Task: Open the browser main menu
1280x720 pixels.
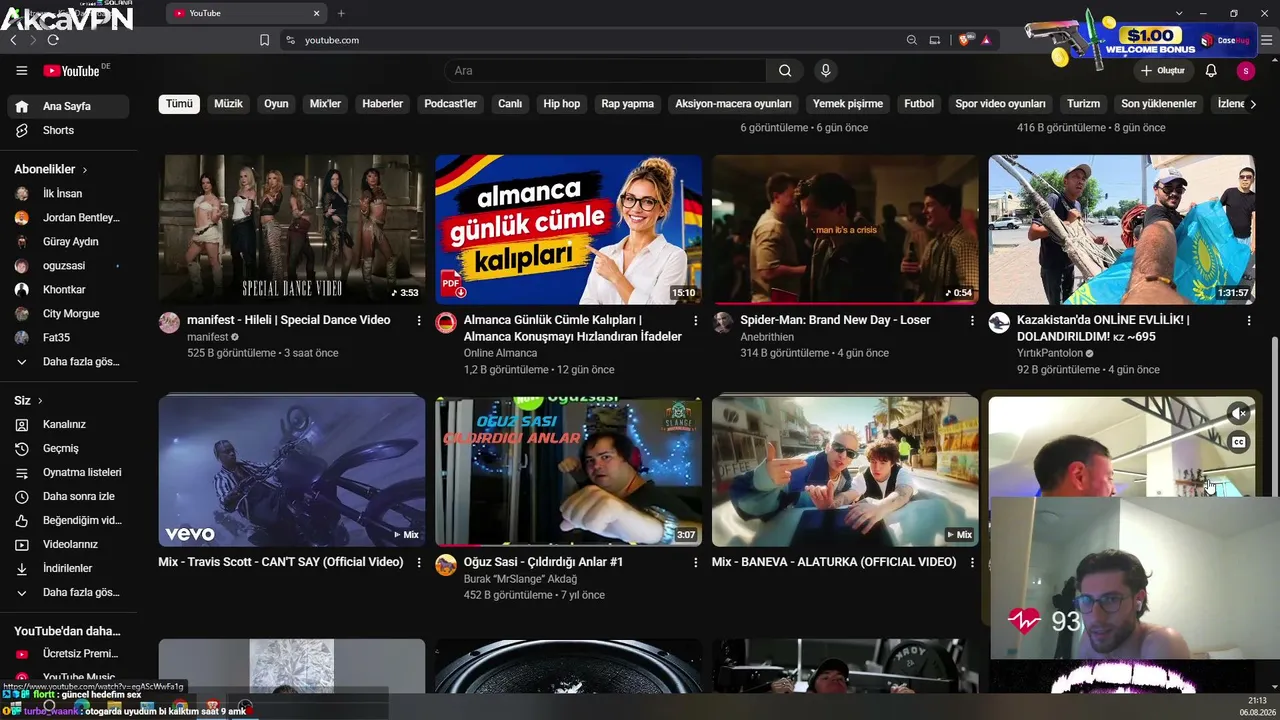Action: pyautogui.click(x=1266, y=40)
